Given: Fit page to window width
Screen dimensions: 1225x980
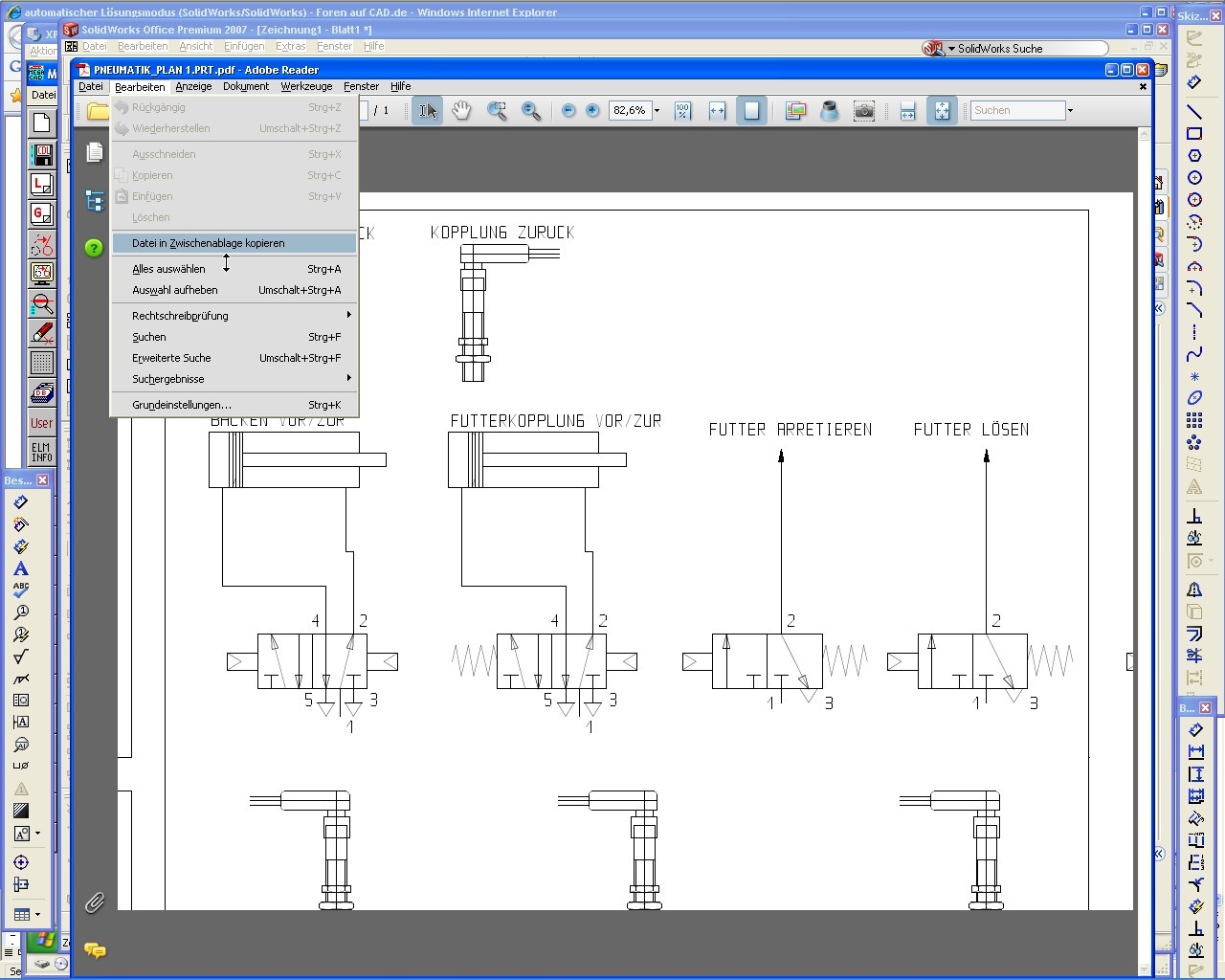Looking at the screenshot, I should (x=717, y=111).
